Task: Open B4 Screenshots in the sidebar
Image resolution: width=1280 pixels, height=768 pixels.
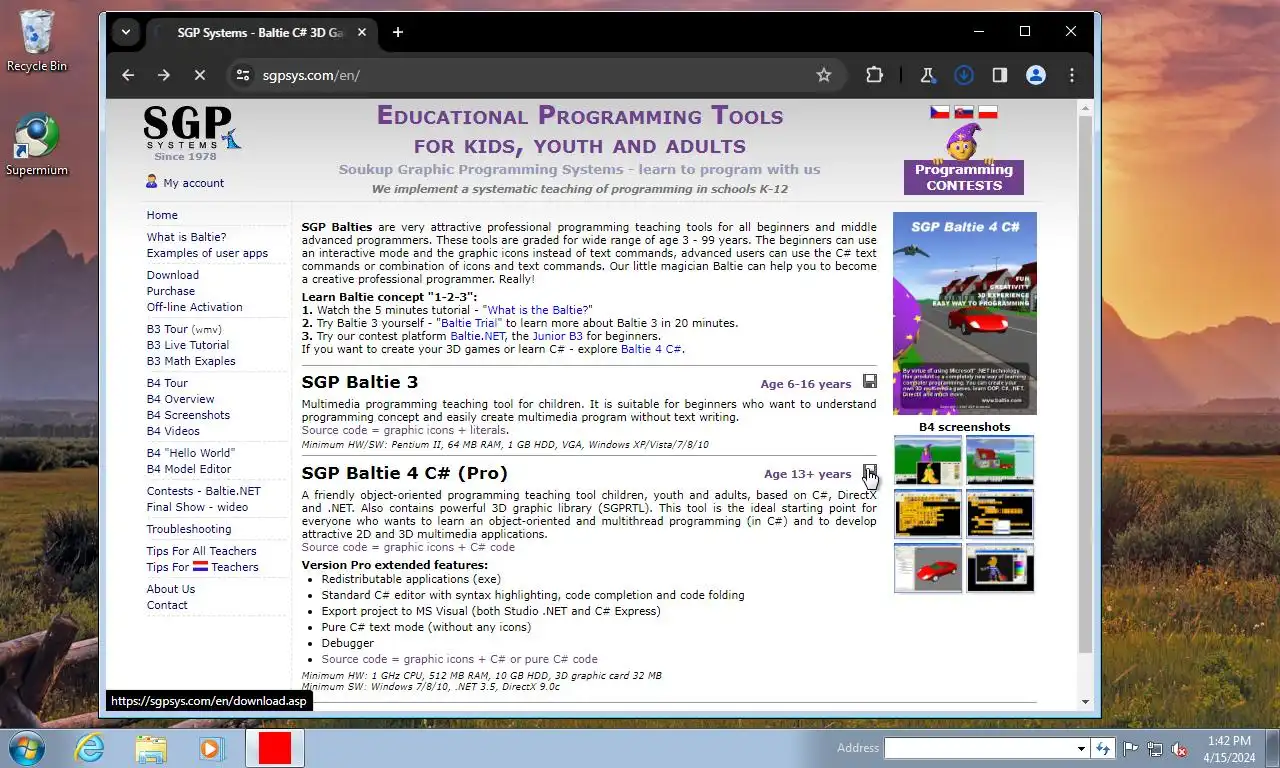Action: click(x=188, y=415)
